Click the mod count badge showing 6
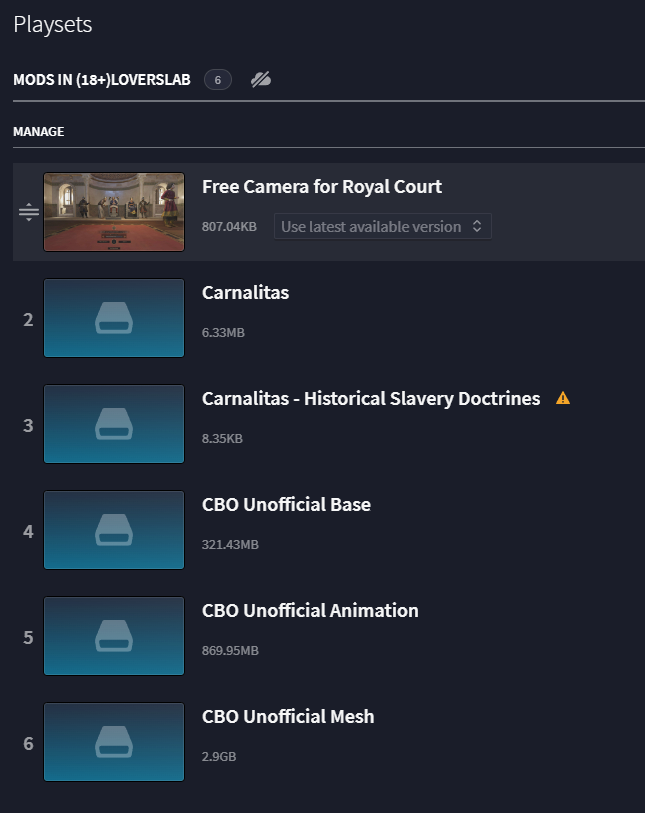 click(x=218, y=80)
